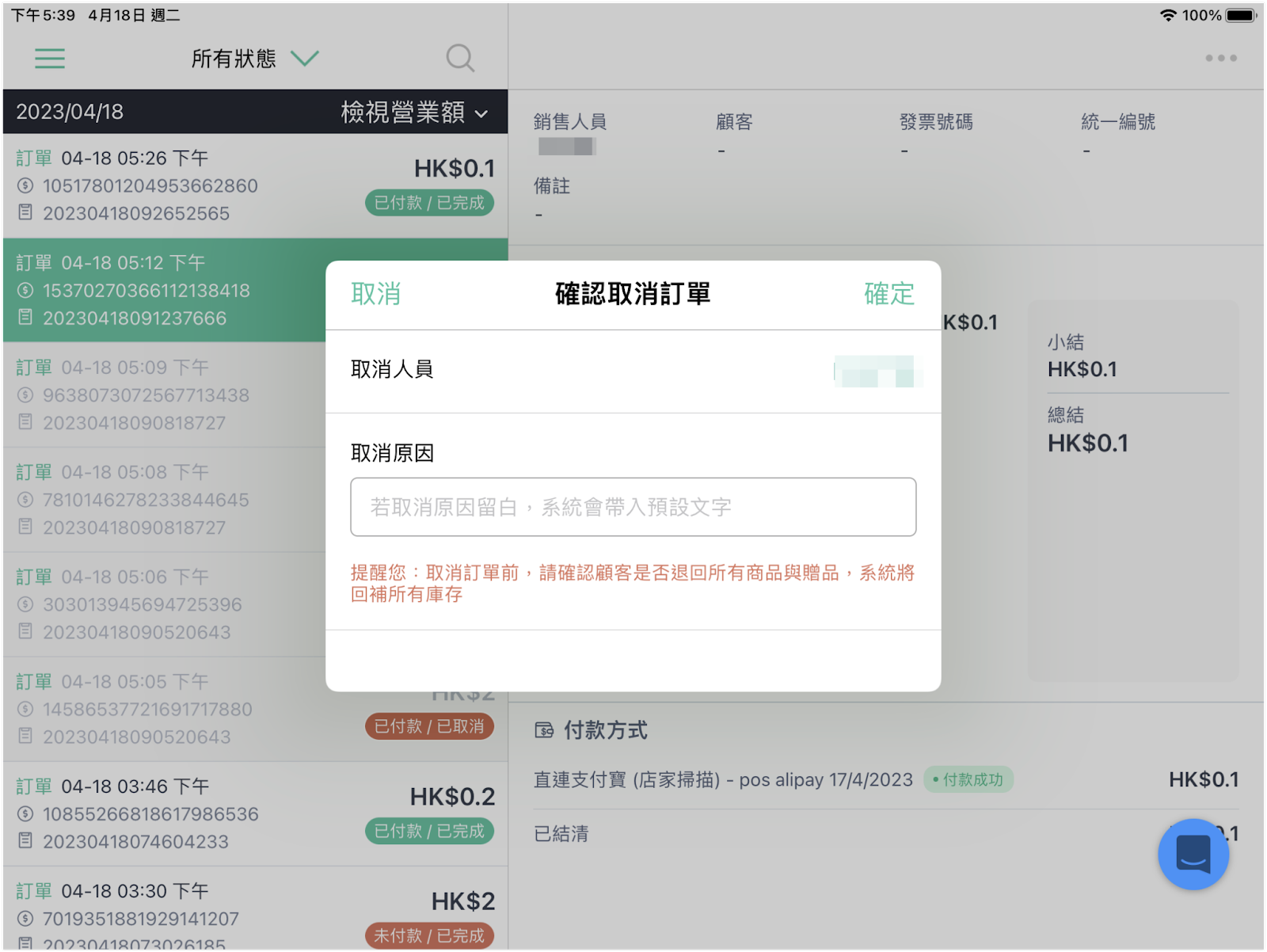Tap 確定 to confirm order cancellation
The height and width of the screenshot is (952, 1267).
pos(888,294)
